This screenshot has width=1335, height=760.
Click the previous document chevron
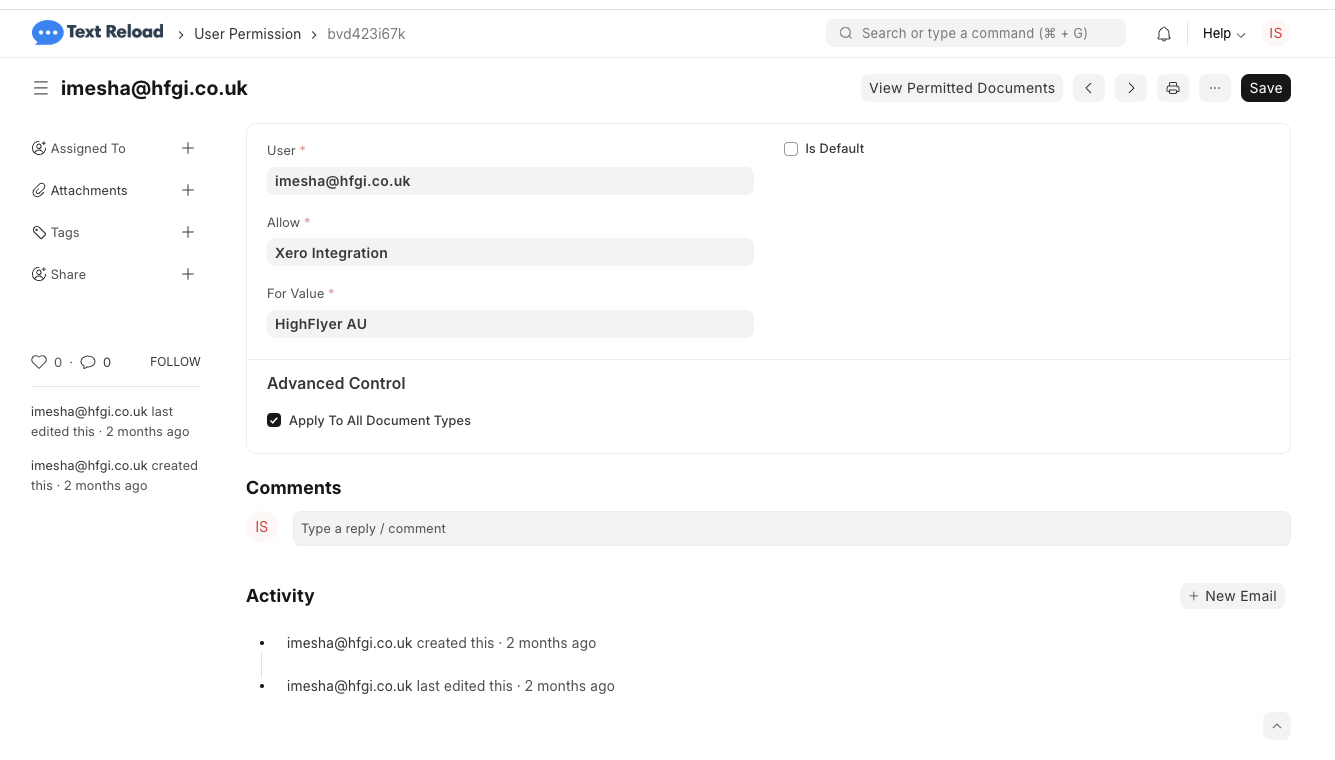point(1089,88)
